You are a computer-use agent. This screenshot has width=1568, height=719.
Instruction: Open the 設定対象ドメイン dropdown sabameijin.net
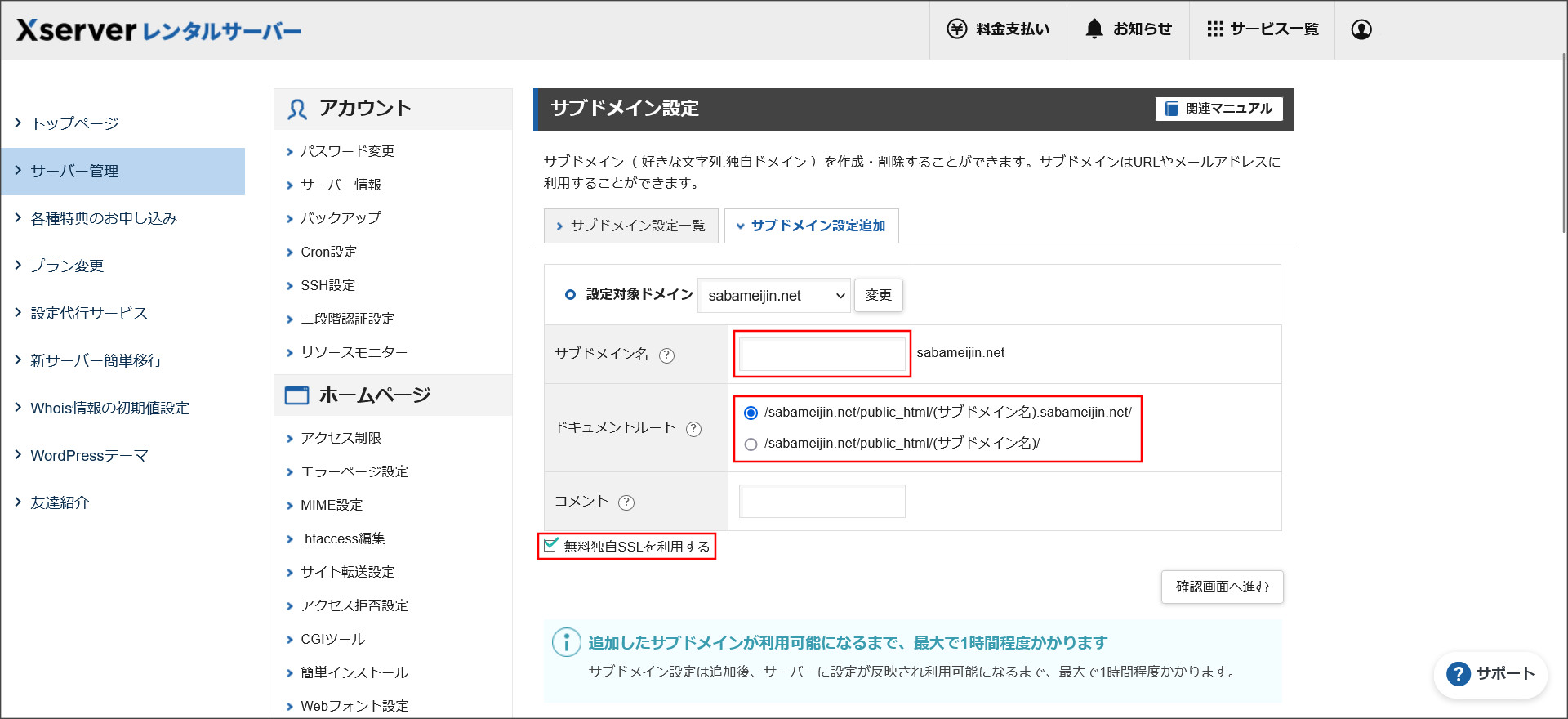pos(774,296)
